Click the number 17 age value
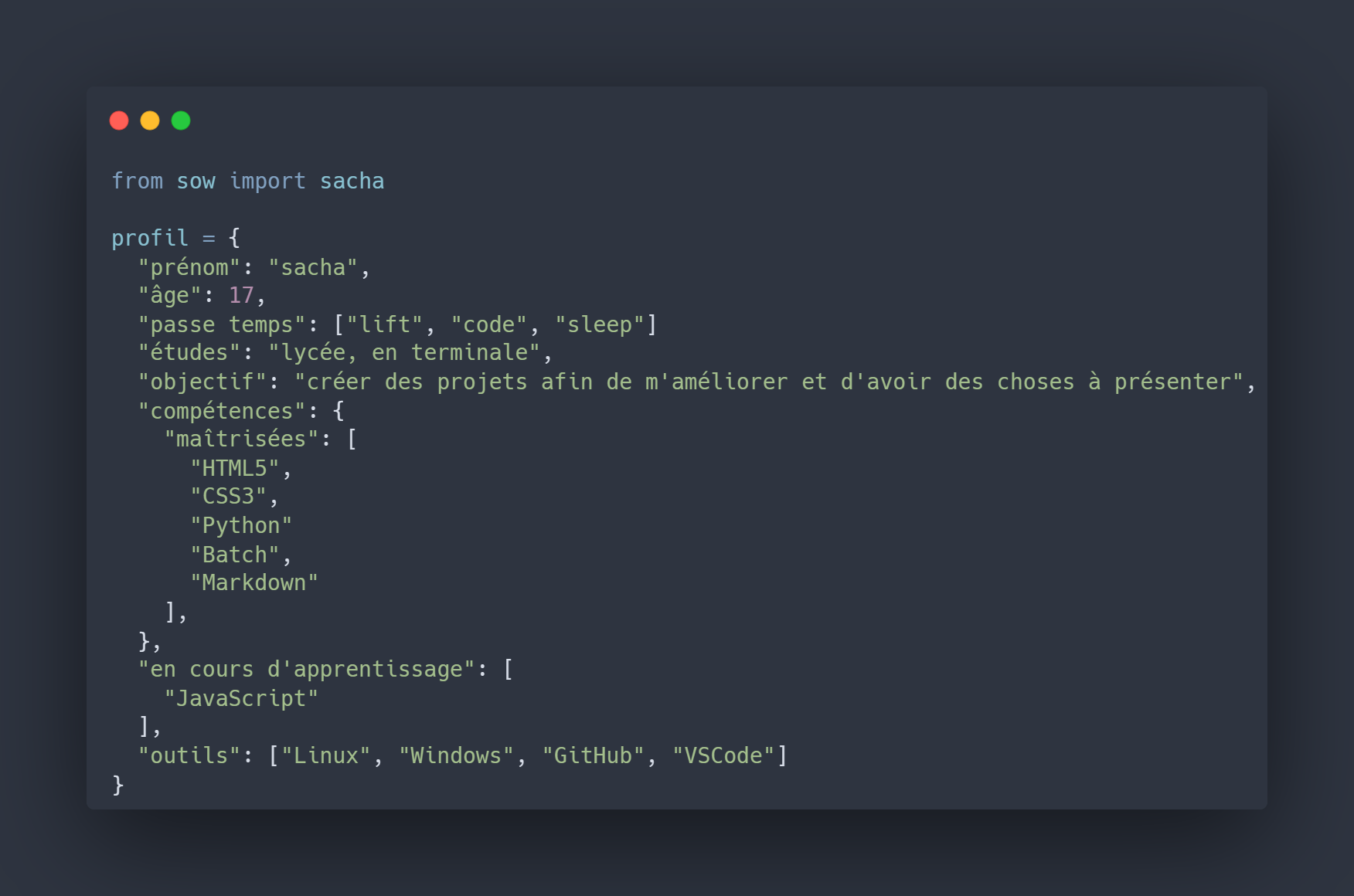 (242, 295)
